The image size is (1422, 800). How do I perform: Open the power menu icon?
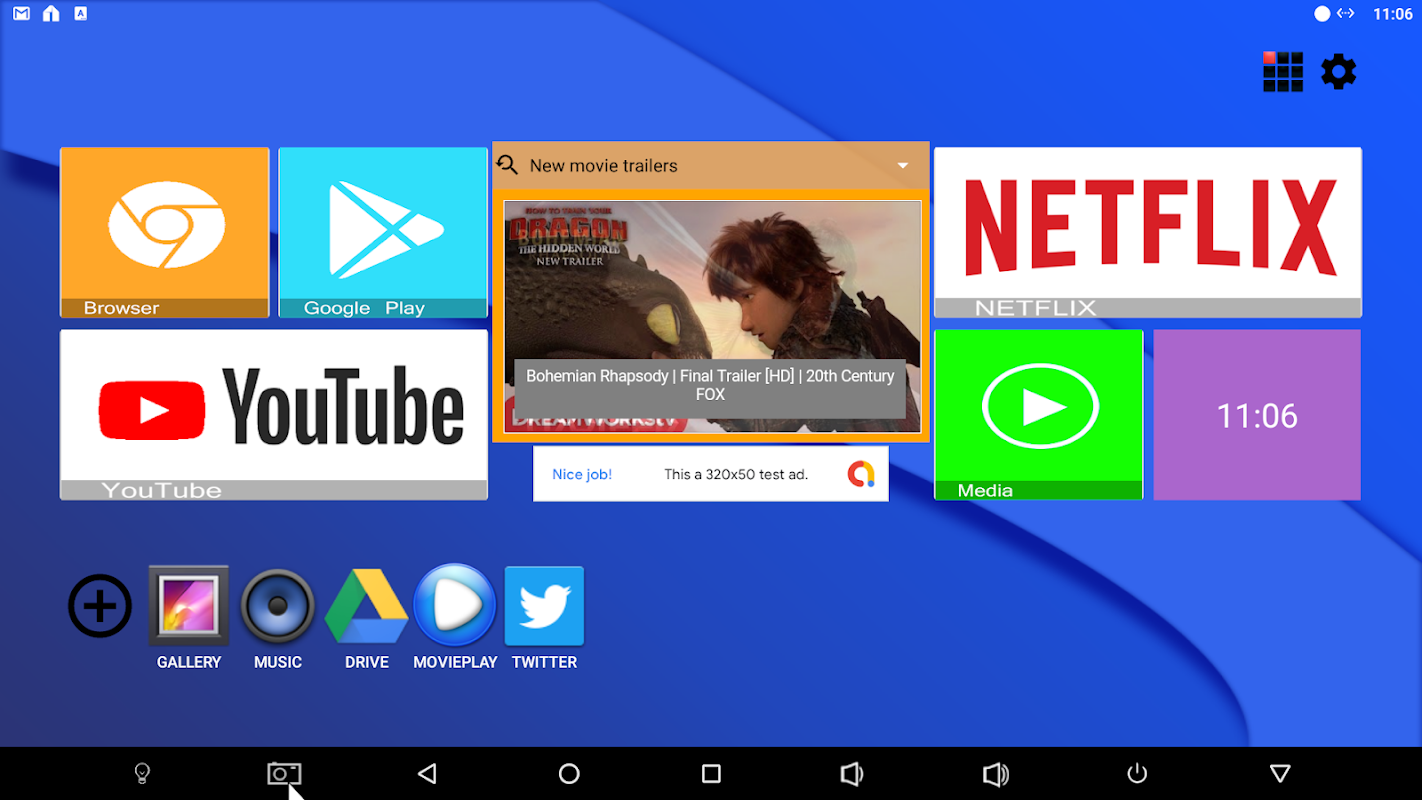click(x=1137, y=773)
